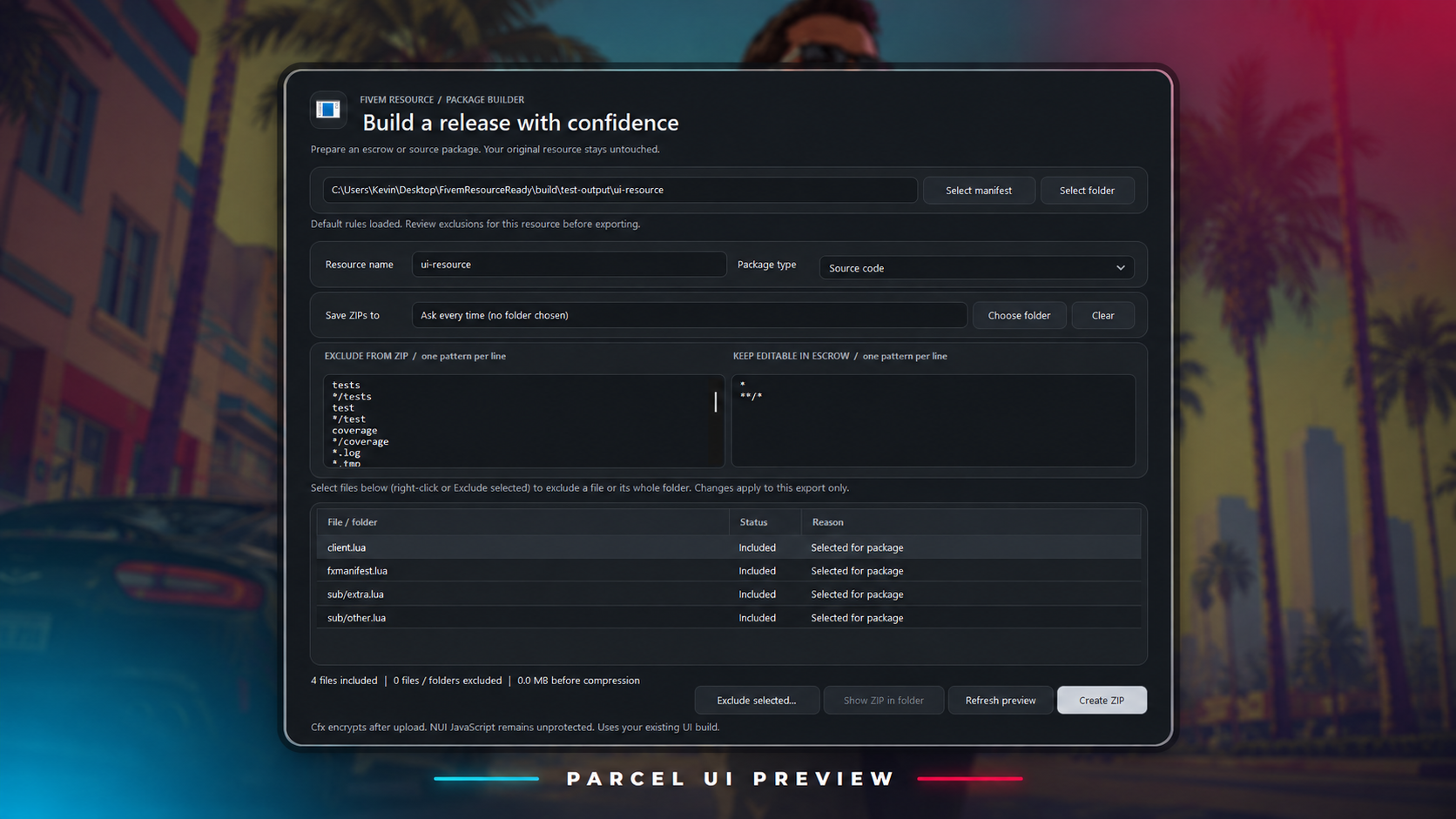Click the Select manifest button
Image resolution: width=1456 pixels, height=819 pixels.
click(979, 191)
